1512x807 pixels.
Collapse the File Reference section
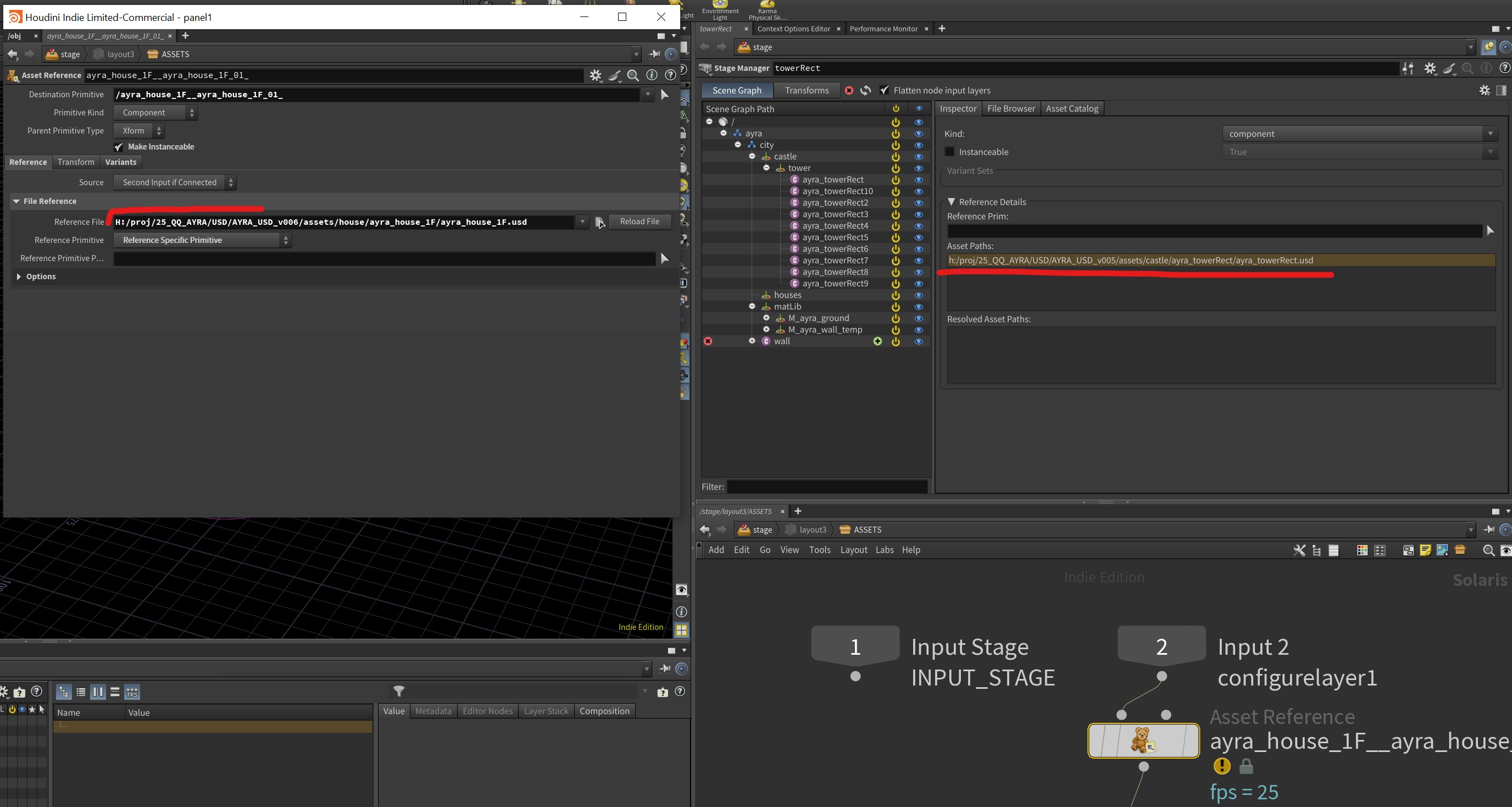click(x=16, y=201)
